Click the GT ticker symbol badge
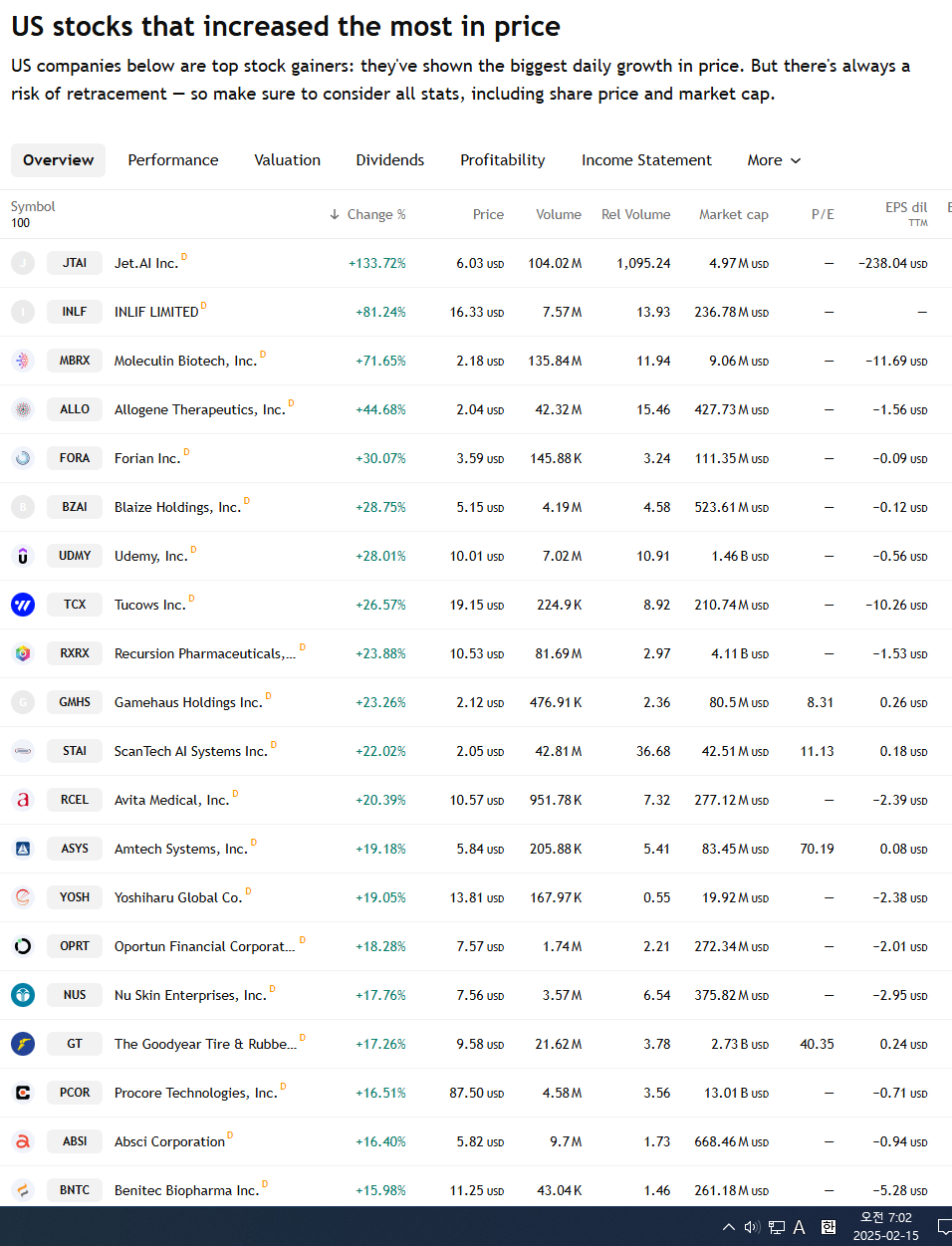 pyautogui.click(x=75, y=1044)
